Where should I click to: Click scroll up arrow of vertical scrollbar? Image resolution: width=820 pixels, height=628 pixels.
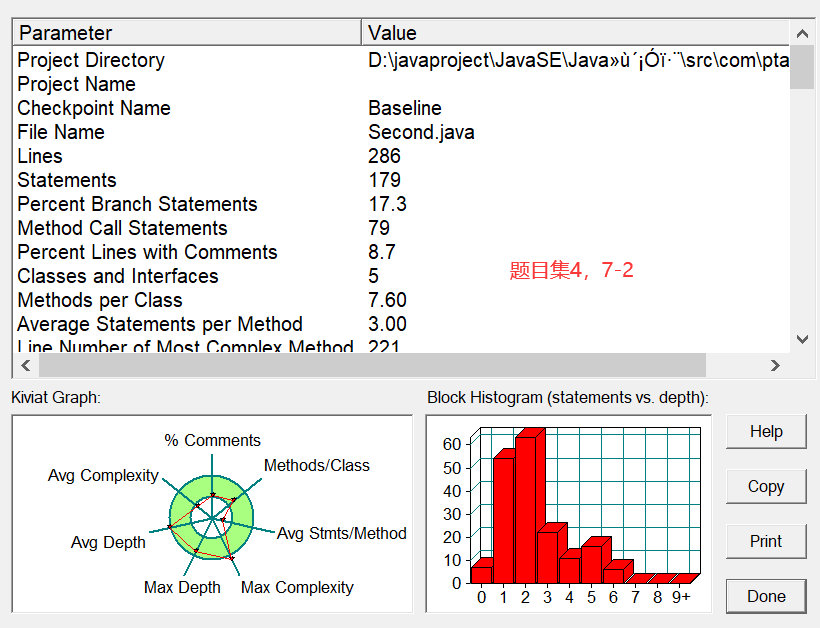pyautogui.click(x=802, y=34)
